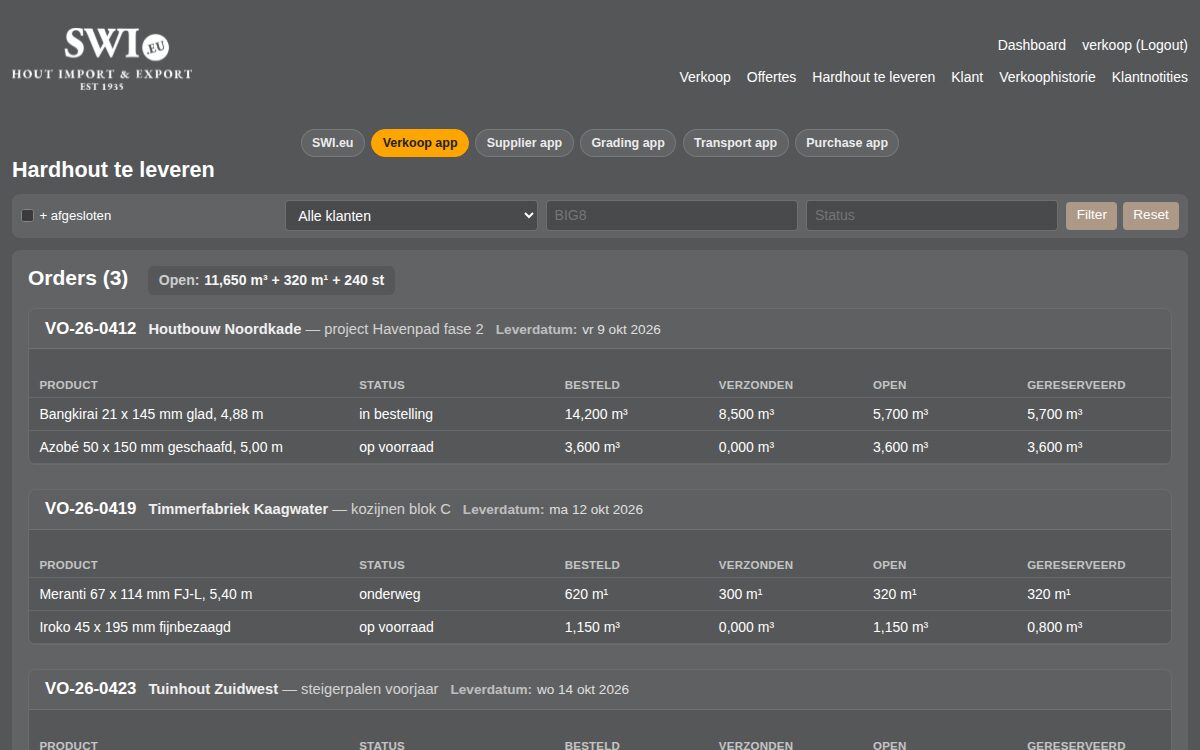
Task: Focus the Status filter input field
Action: coord(932,215)
